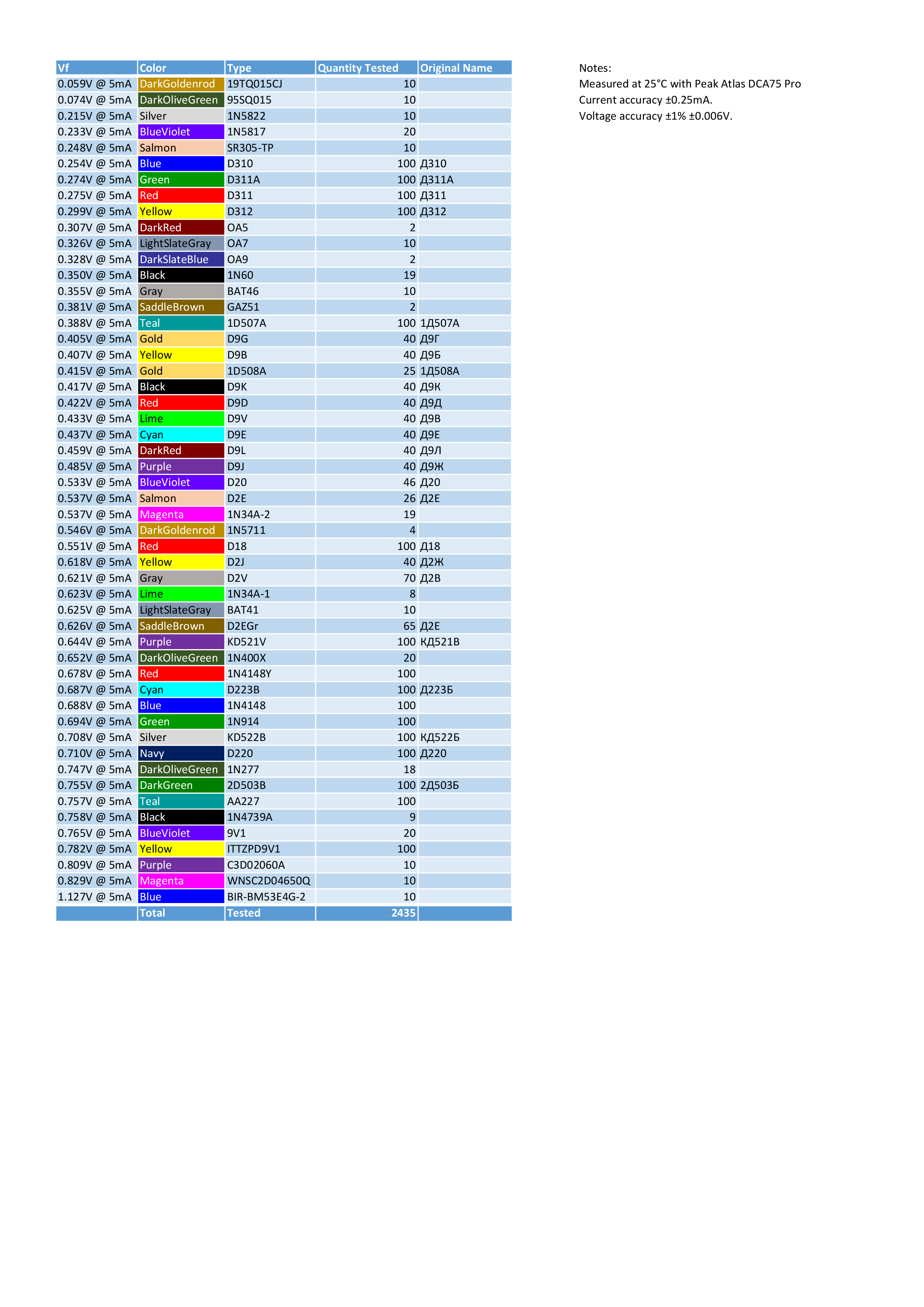Select the AA227 type cell
This screenshot has width=924, height=1307.
click(270, 801)
